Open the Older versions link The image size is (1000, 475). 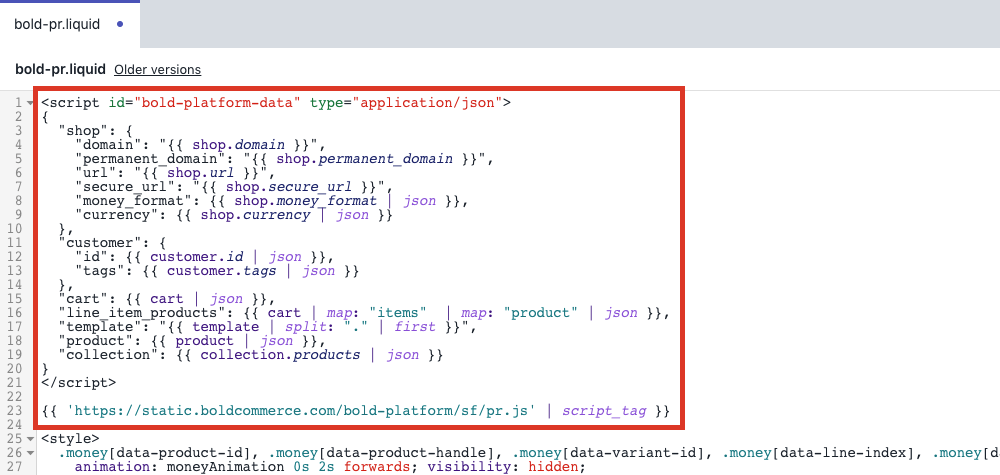coord(158,69)
